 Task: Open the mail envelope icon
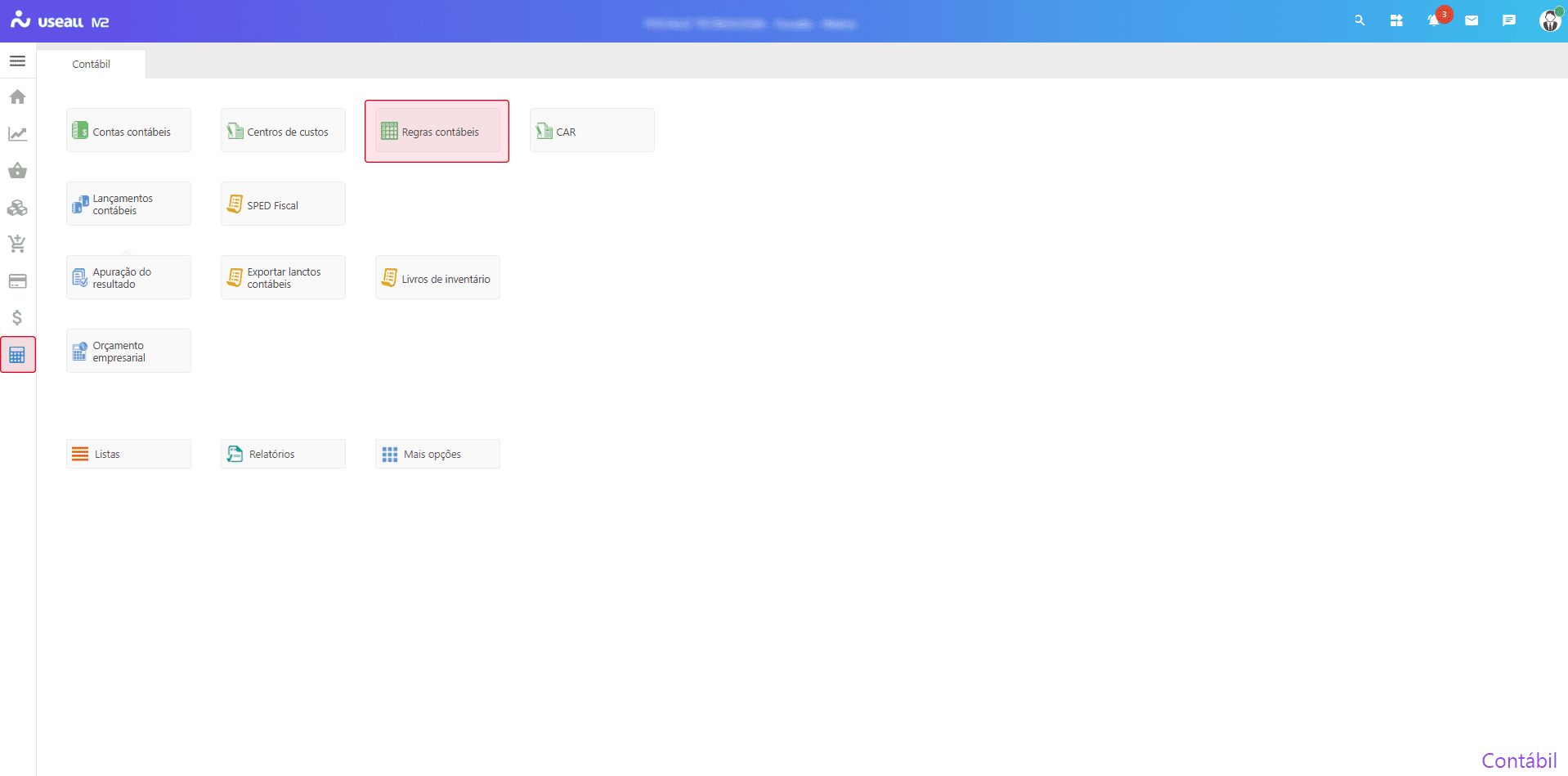1472,20
